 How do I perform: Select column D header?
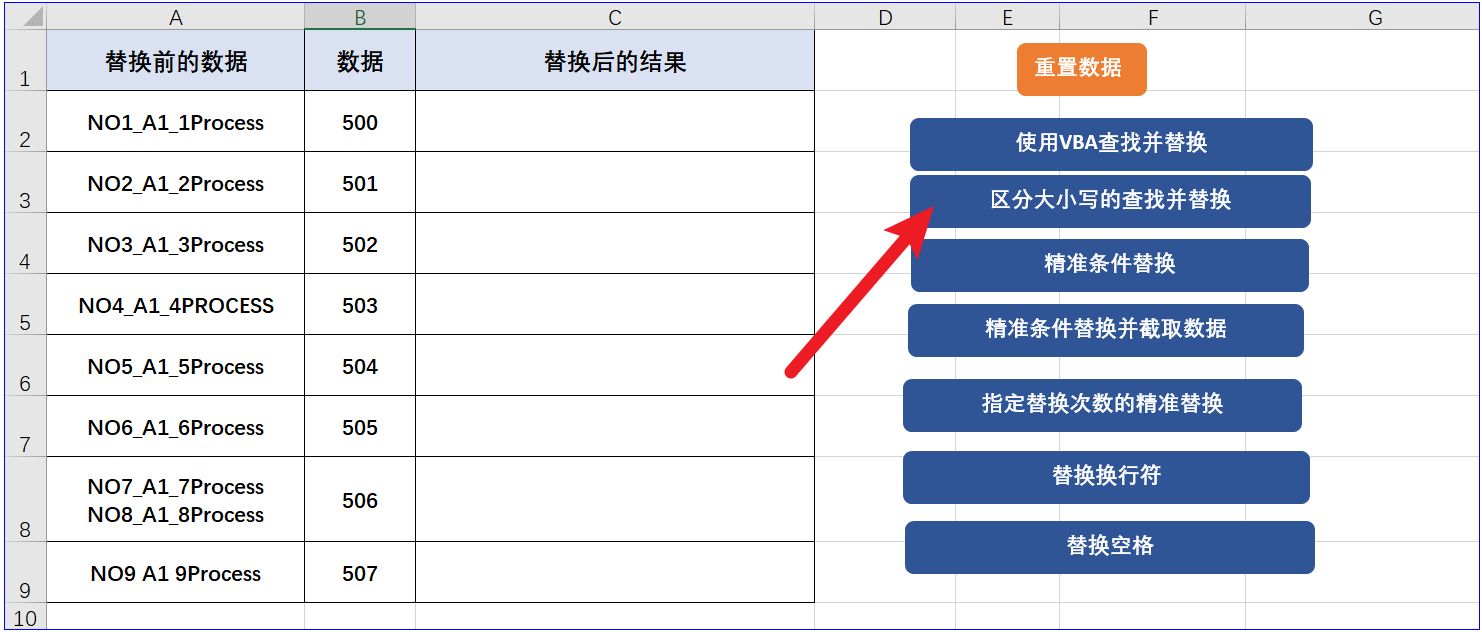(x=885, y=17)
